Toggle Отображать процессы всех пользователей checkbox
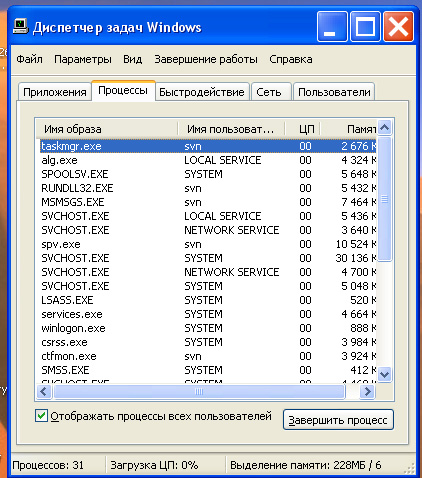This screenshot has height=478, width=422. point(41,416)
